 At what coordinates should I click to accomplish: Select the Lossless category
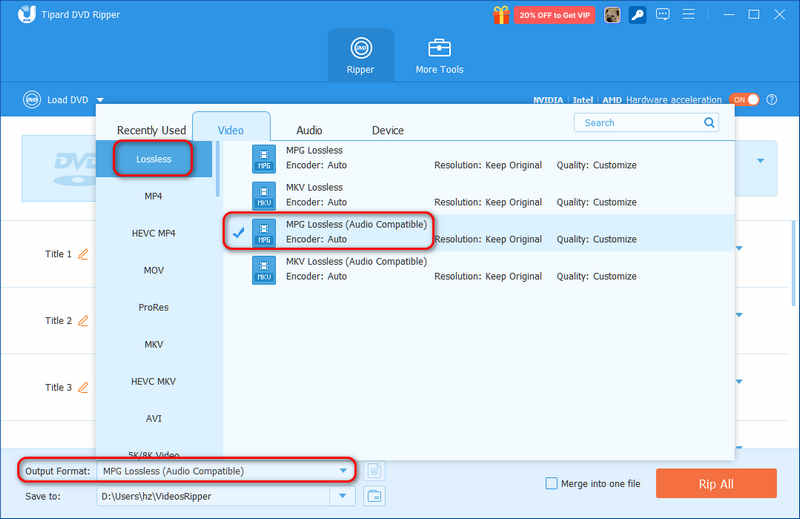[154, 159]
